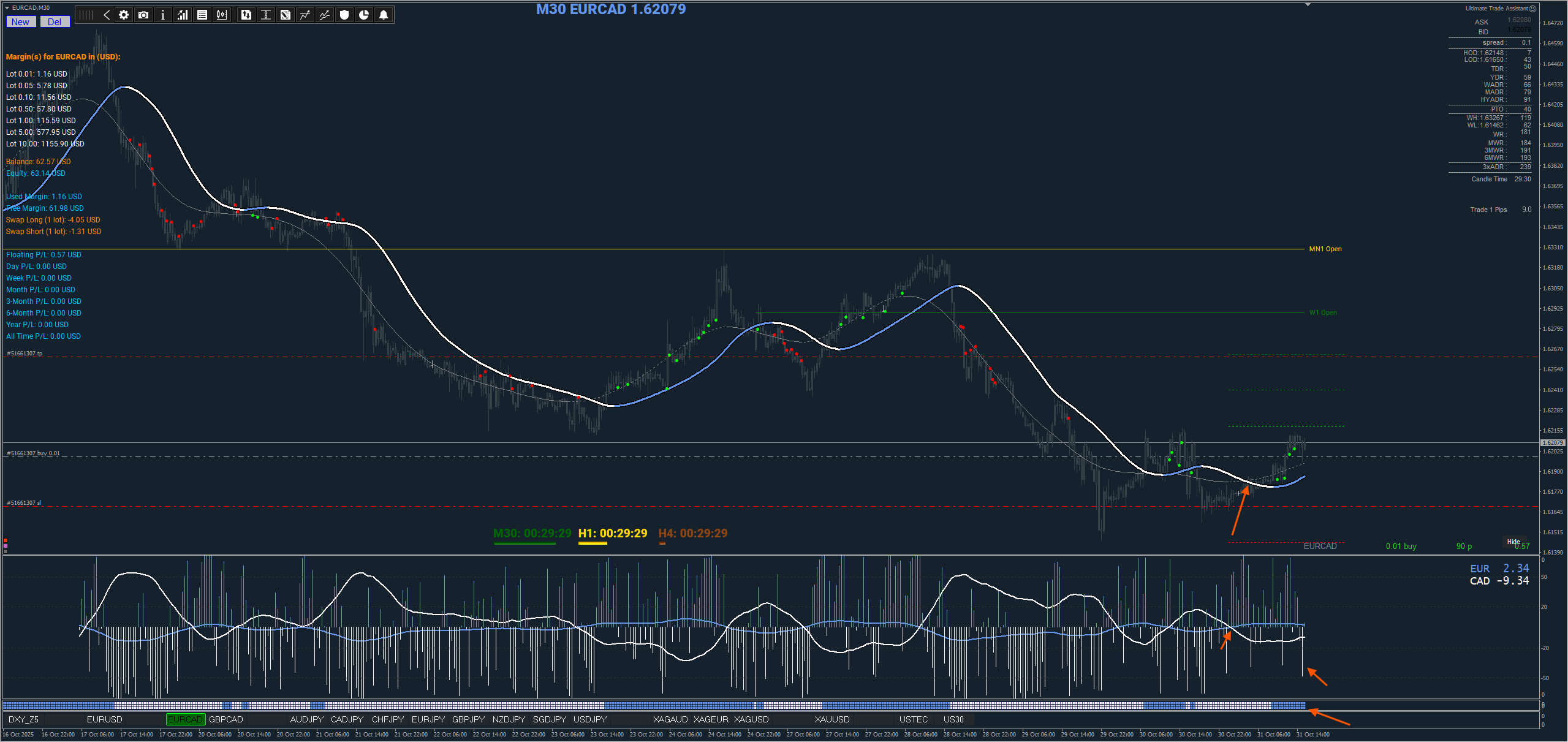Screen dimensions: 1568x742
Task: Expand the EURCAD,M30 chart dropdown triangle
Action: [7, 7]
